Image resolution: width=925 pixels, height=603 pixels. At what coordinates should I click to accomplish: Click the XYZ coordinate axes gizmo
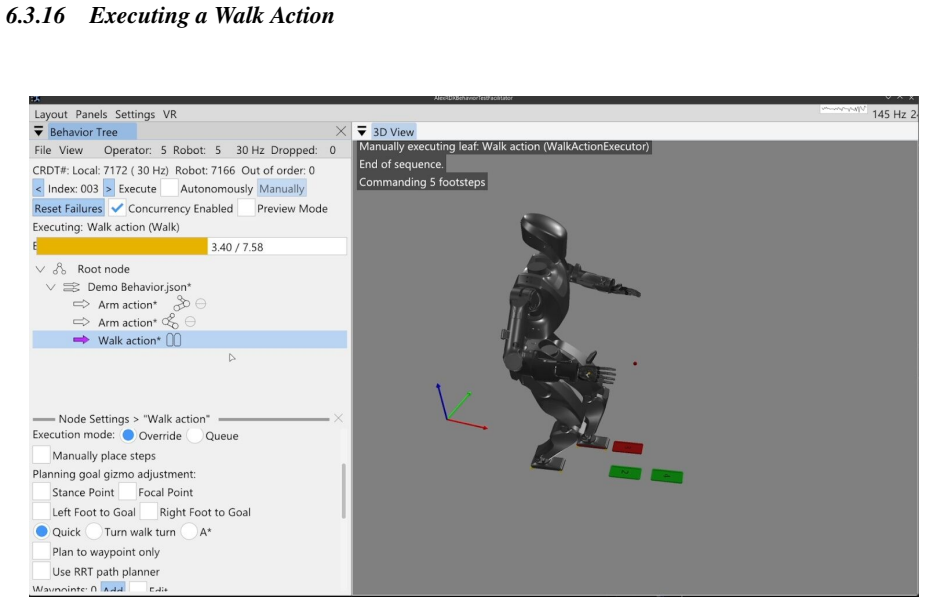tap(460, 406)
